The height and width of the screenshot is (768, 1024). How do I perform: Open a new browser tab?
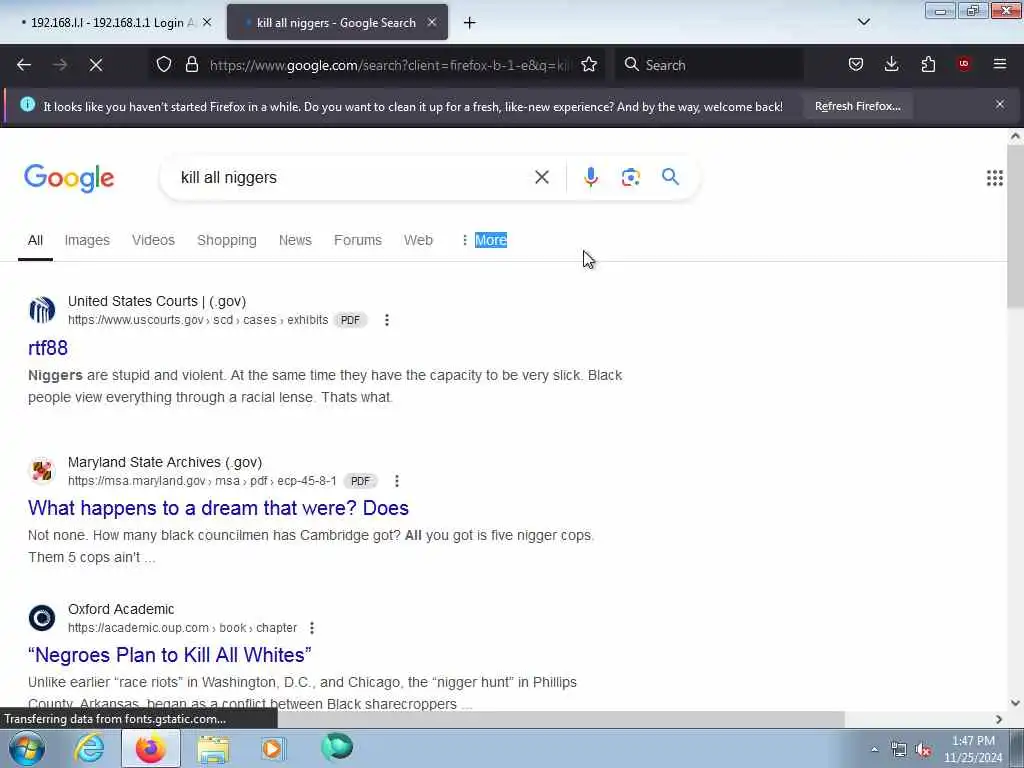pyautogui.click(x=470, y=23)
